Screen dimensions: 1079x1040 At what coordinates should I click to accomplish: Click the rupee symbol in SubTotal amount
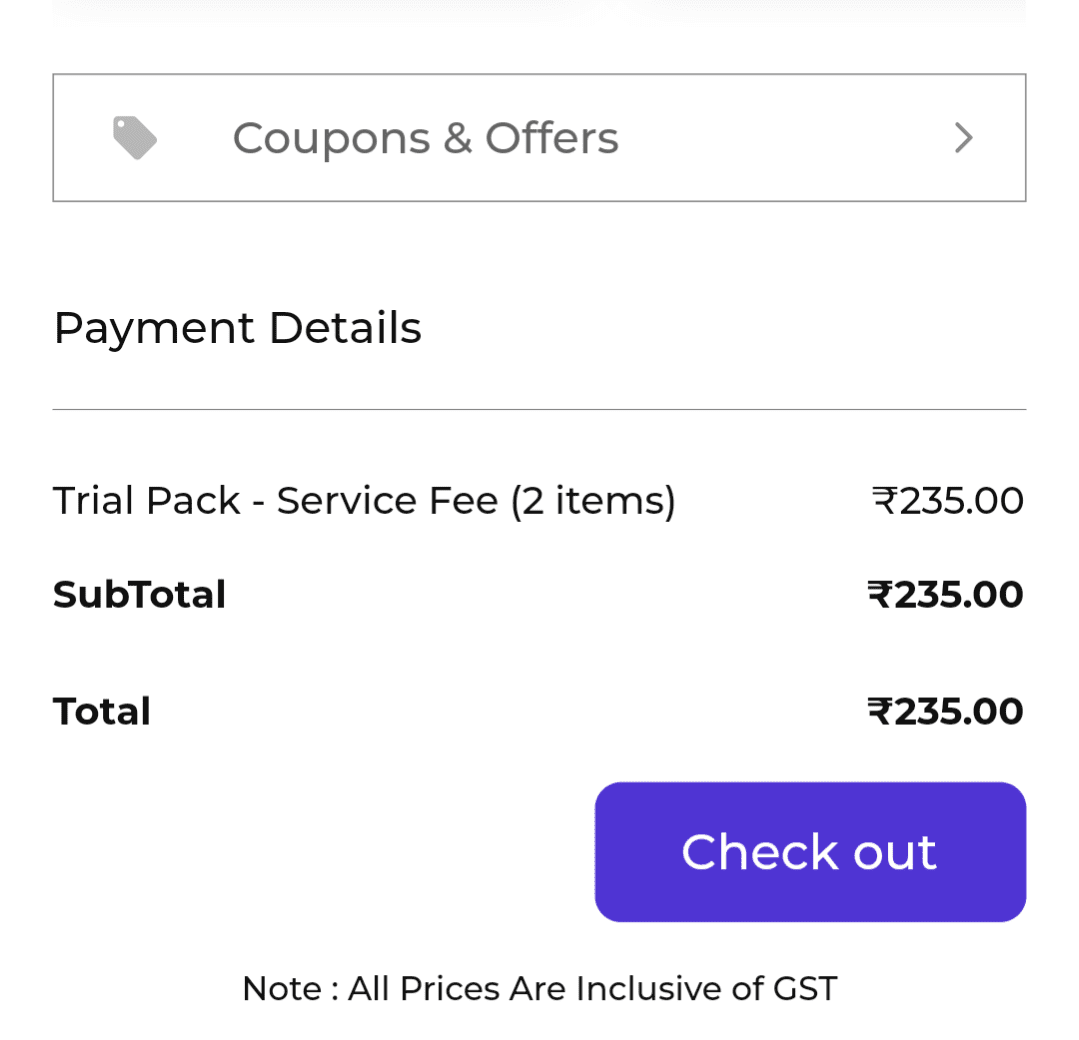(880, 595)
